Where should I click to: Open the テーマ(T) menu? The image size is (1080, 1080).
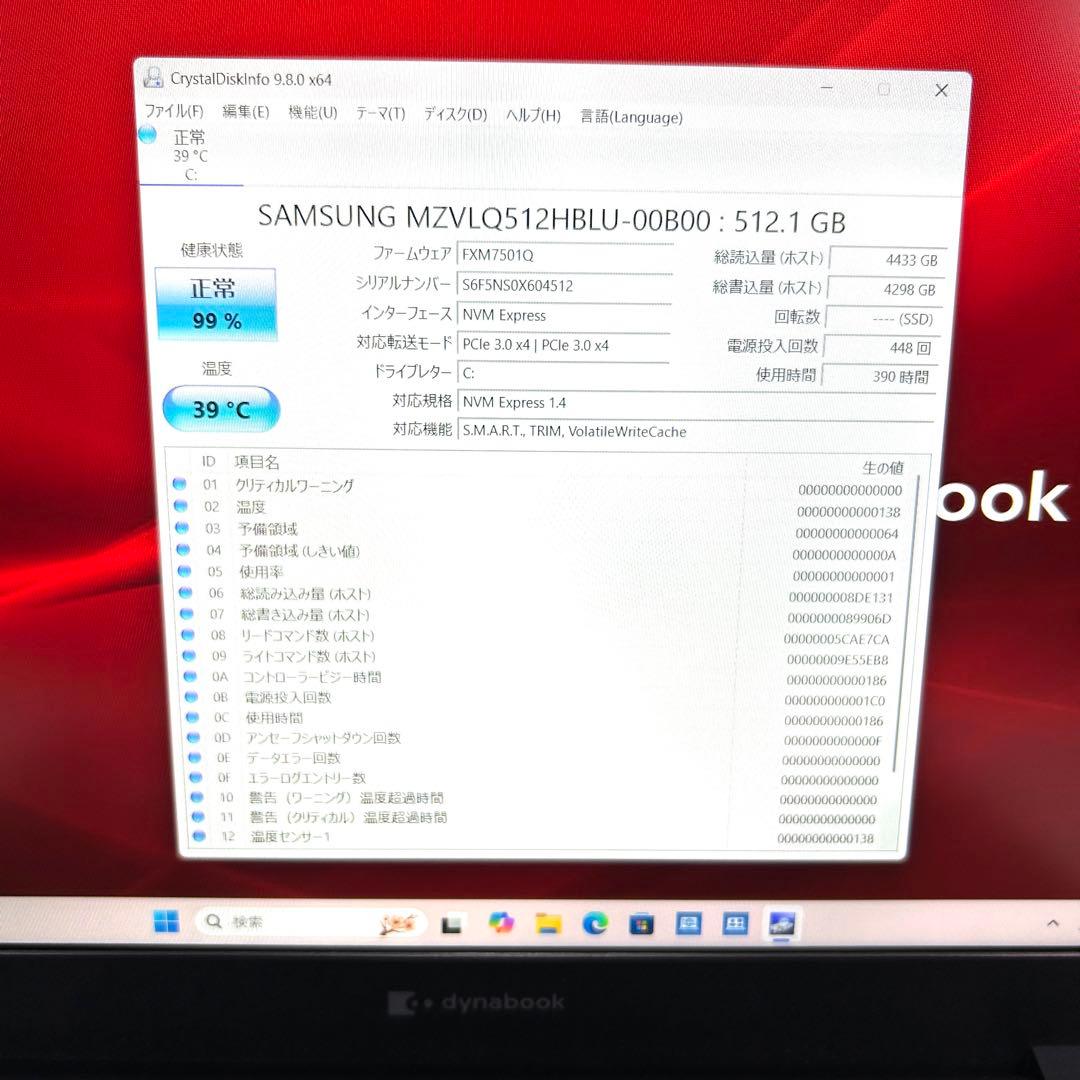(380, 113)
